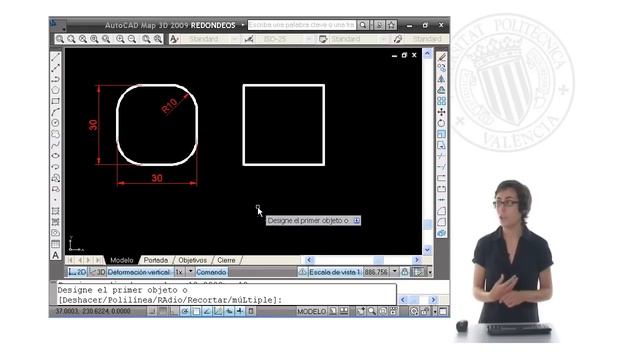The image size is (640, 360).
Task: Click the Escala de vista value field
Action: coord(376,272)
